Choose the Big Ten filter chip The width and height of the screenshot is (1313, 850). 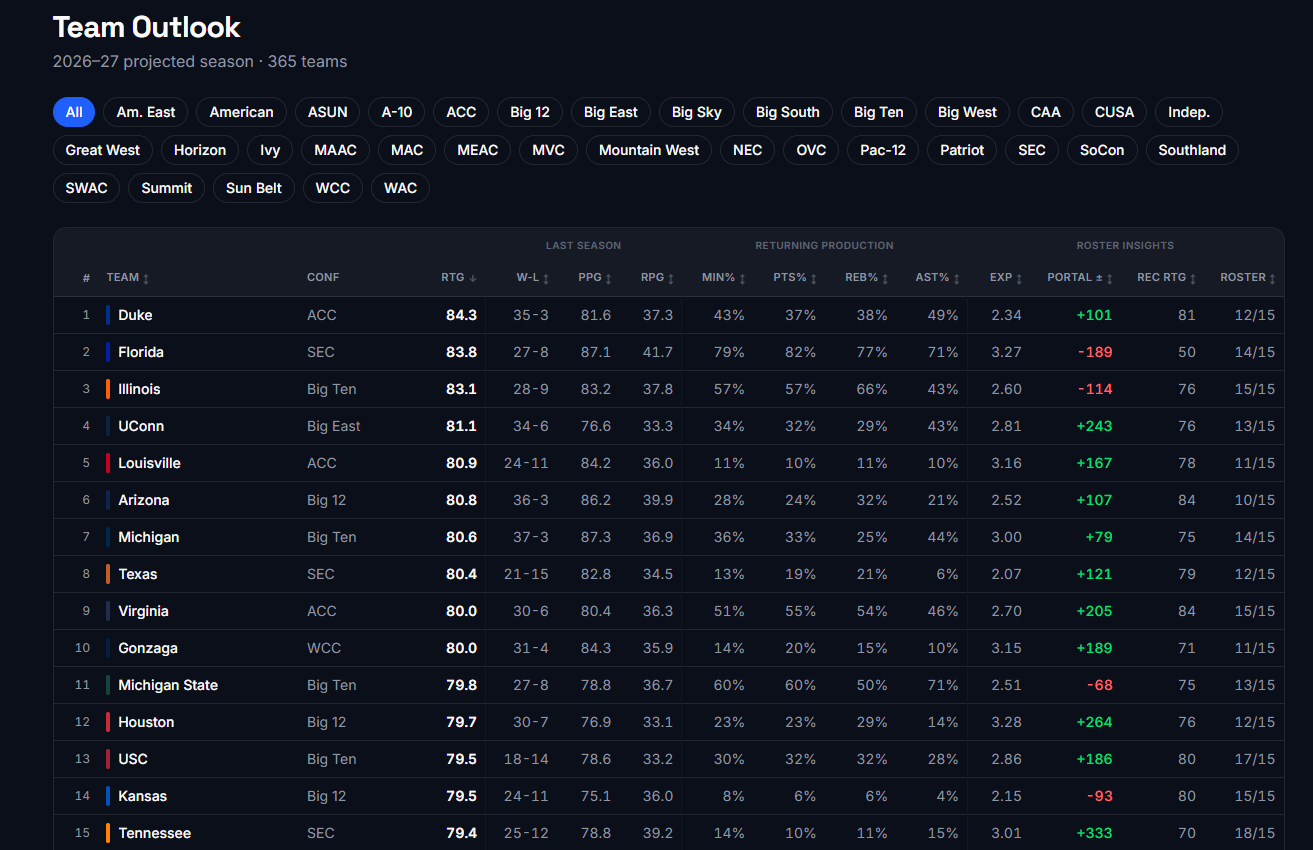(879, 112)
